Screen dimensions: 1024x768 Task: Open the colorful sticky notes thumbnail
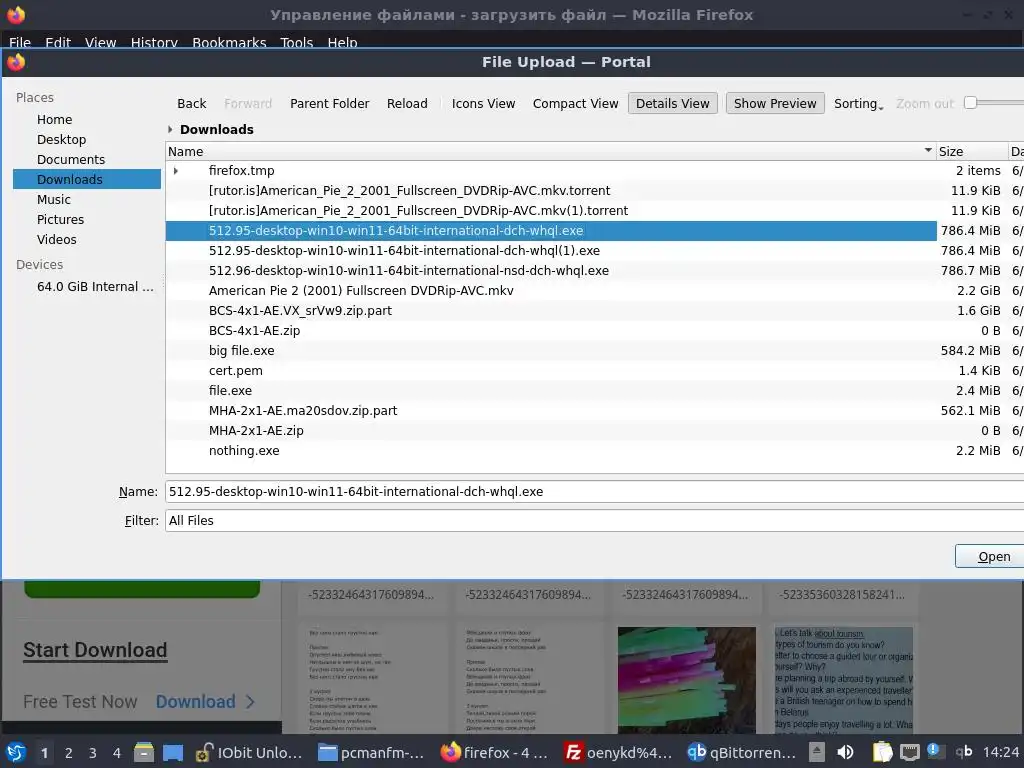point(686,679)
